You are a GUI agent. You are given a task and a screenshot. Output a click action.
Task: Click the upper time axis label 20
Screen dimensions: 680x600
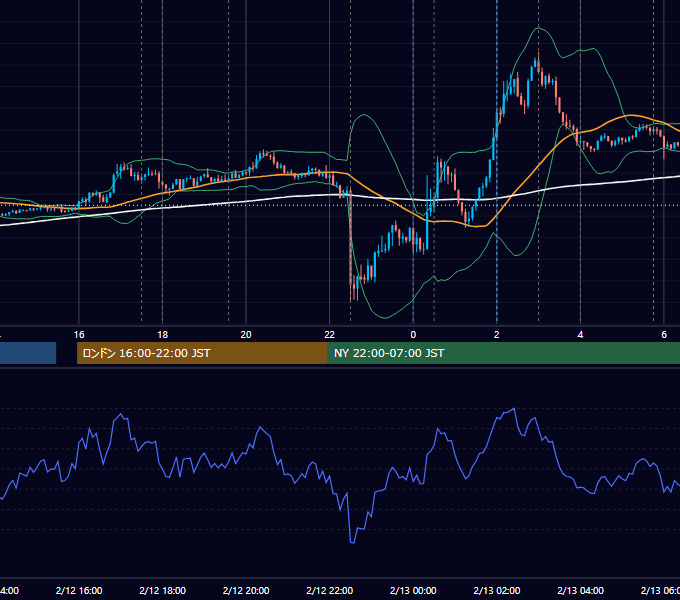[x=246, y=335]
